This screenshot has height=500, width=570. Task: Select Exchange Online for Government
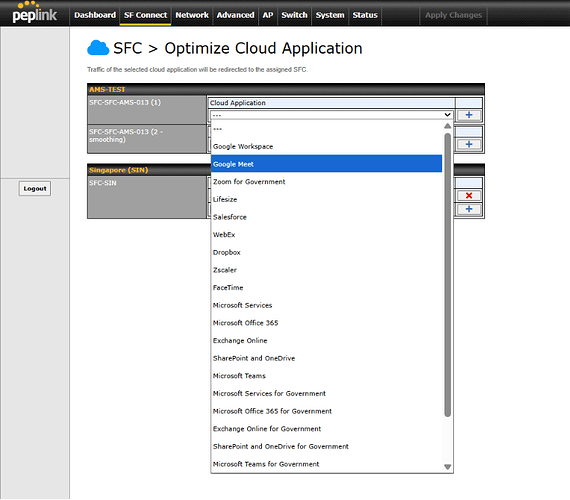point(326,429)
